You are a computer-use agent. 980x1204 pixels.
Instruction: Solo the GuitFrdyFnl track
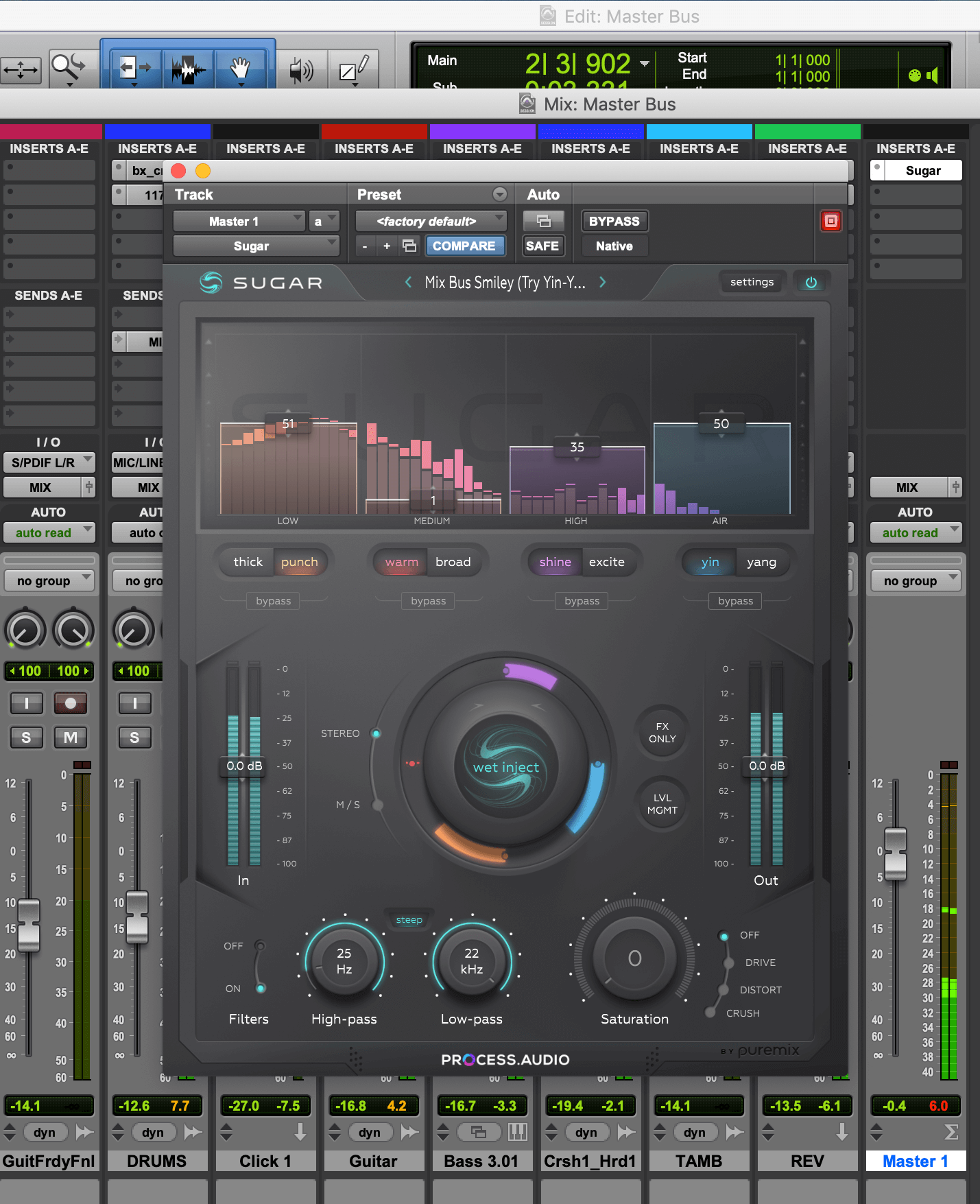pyautogui.click(x=27, y=737)
